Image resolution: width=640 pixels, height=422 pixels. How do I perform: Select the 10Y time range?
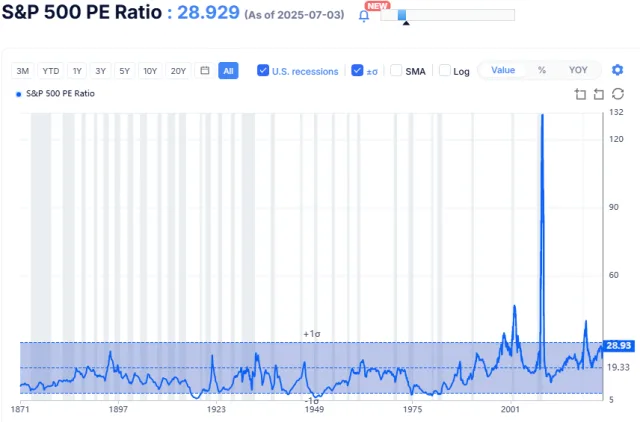pyautogui.click(x=150, y=71)
